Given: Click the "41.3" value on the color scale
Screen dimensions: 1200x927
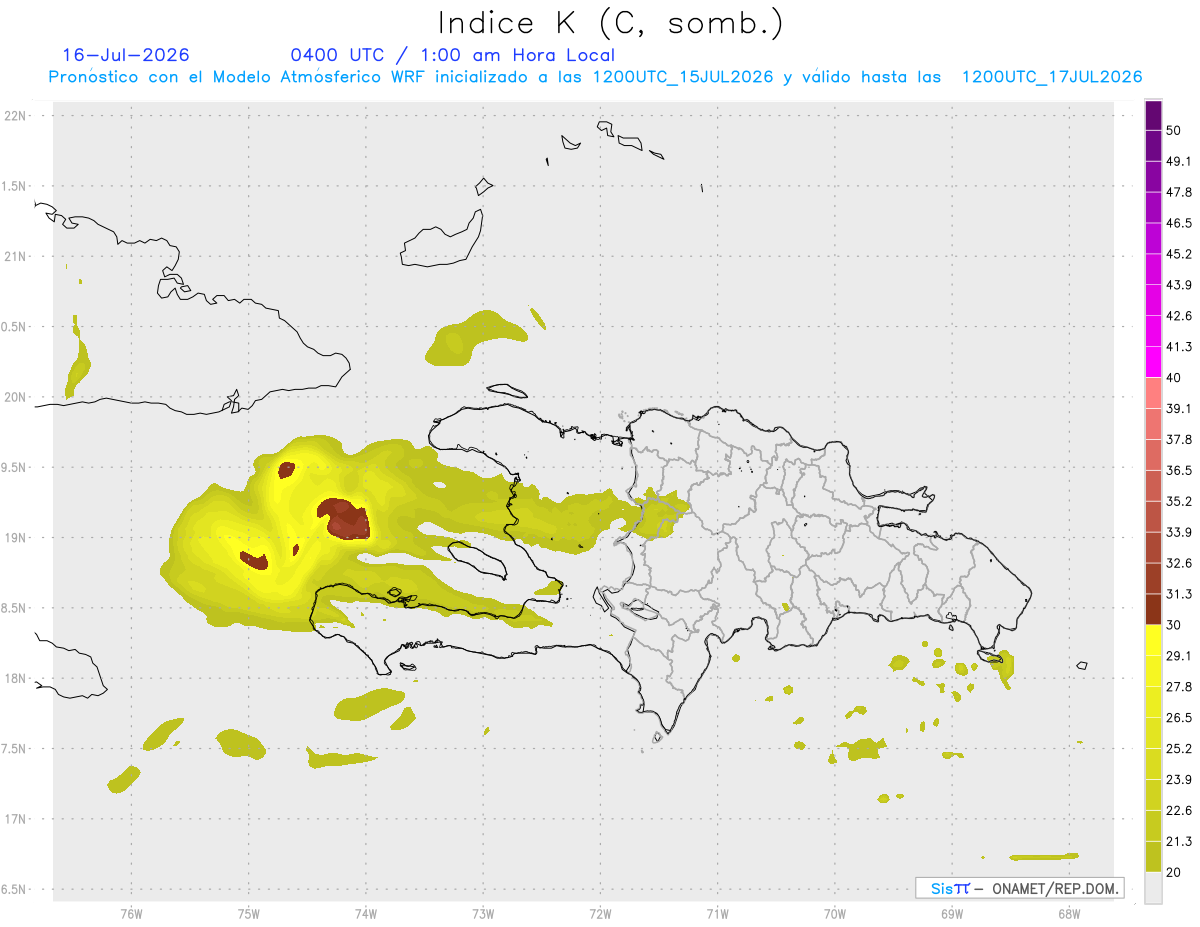Looking at the screenshot, I should 1180,347.
